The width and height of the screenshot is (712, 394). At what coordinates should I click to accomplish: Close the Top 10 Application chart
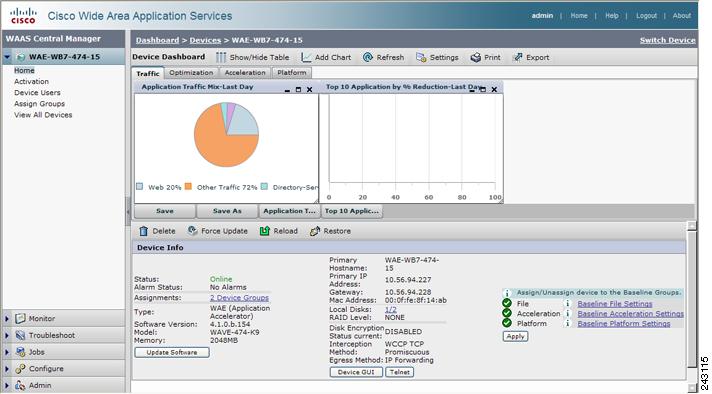pyautogui.click(x=494, y=90)
